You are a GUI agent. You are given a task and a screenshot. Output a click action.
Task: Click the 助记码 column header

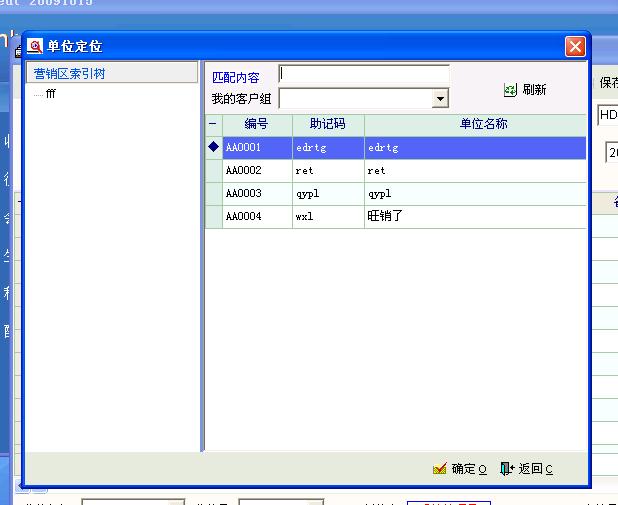pyautogui.click(x=328, y=124)
